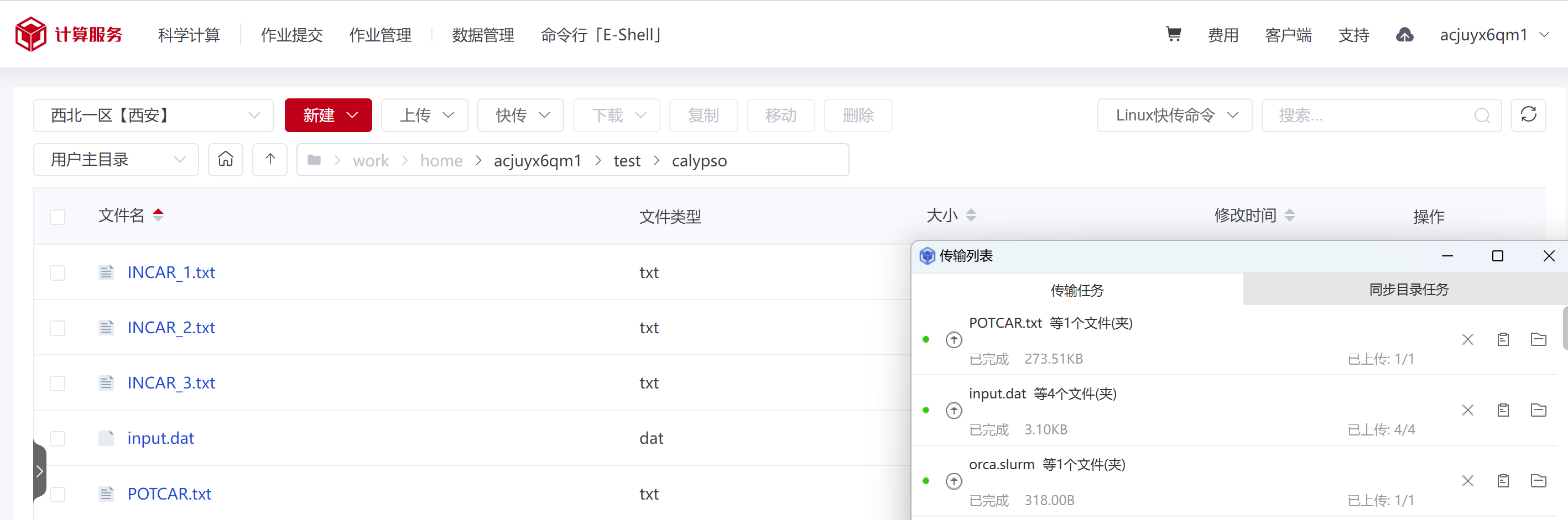The image size is (1568, 520).
Task: Open the POTCAR.txt file link
Action: click(169, 493)
